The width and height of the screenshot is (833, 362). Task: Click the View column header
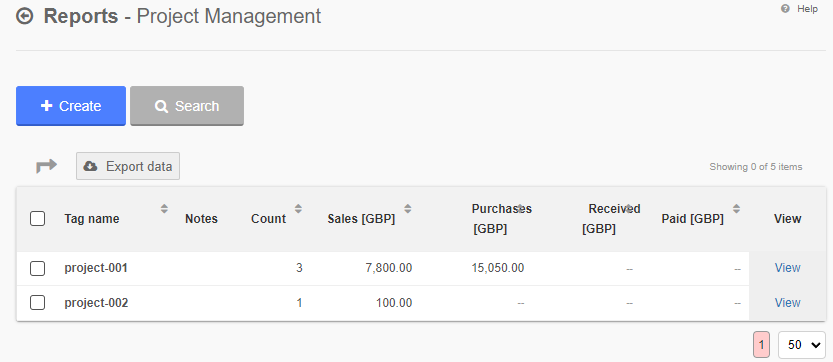coord(787,218)
